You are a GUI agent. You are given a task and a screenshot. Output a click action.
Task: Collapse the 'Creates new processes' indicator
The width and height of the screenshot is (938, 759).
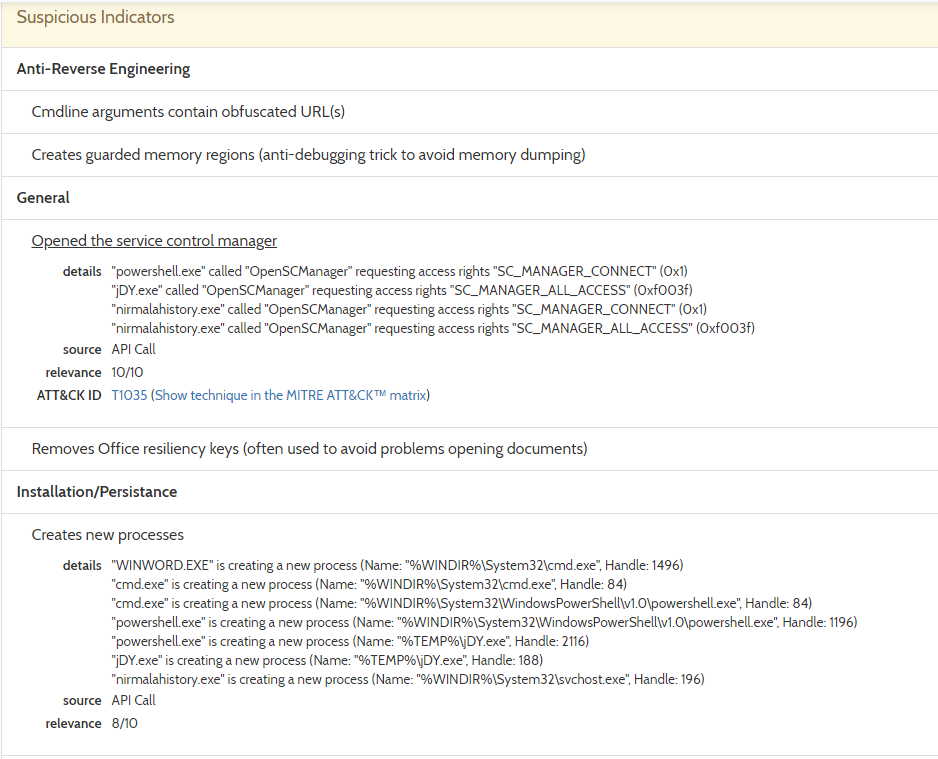(108, 535)
